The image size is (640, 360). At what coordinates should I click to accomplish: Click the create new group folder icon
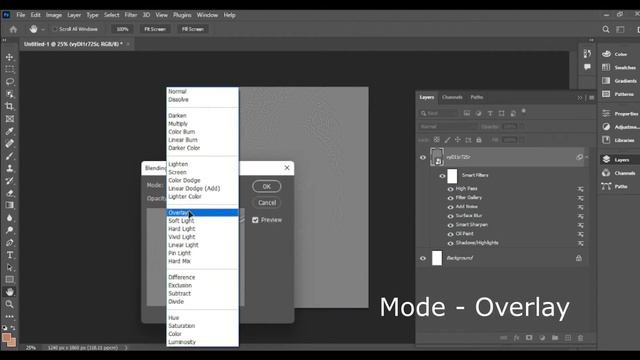(x=555, y=338)
